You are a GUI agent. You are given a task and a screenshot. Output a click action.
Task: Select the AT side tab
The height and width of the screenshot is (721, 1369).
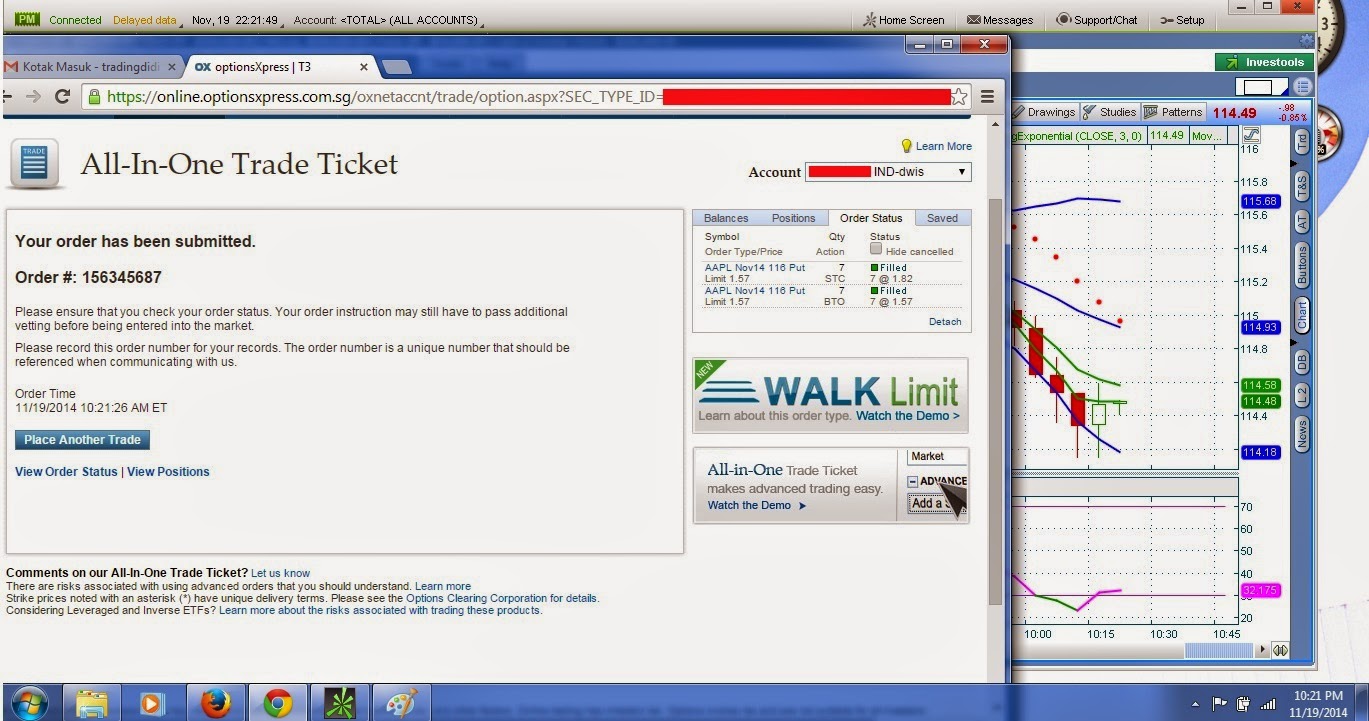(1302, 223)
